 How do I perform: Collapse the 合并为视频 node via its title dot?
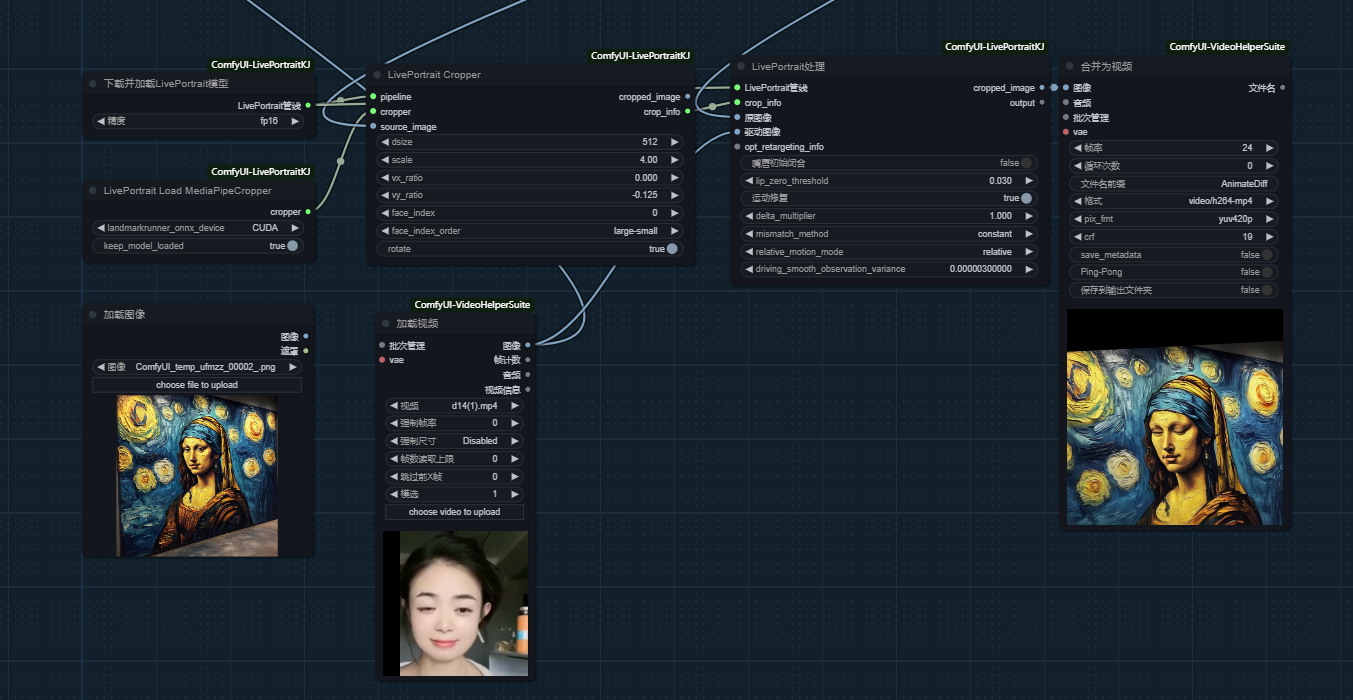pyautogui.click(x=1070, y=66)
